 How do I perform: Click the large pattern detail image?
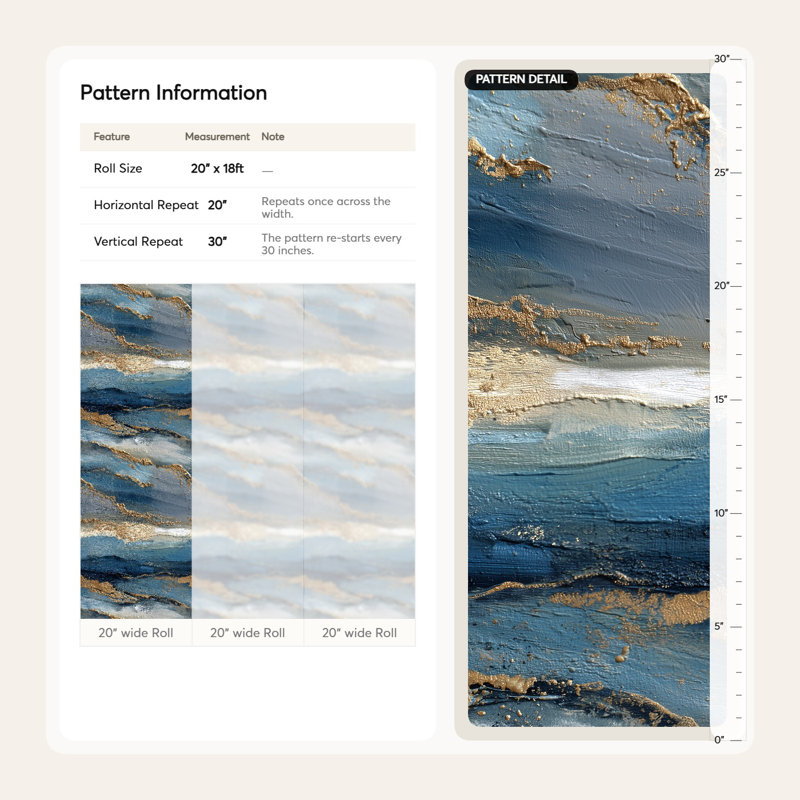[x=589, y=399]
